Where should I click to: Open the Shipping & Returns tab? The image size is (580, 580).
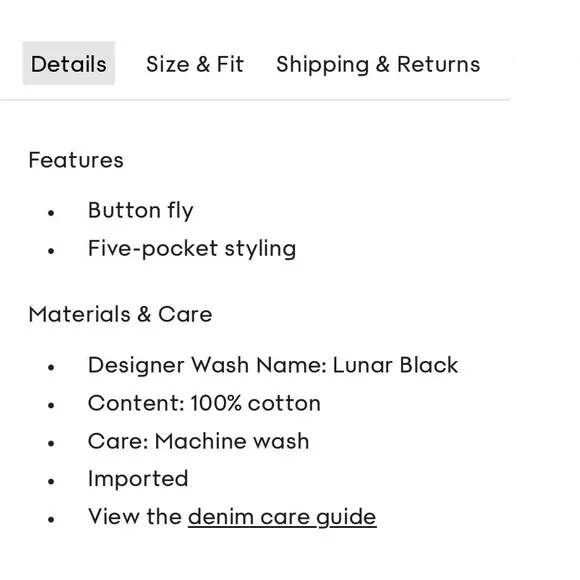378,64
